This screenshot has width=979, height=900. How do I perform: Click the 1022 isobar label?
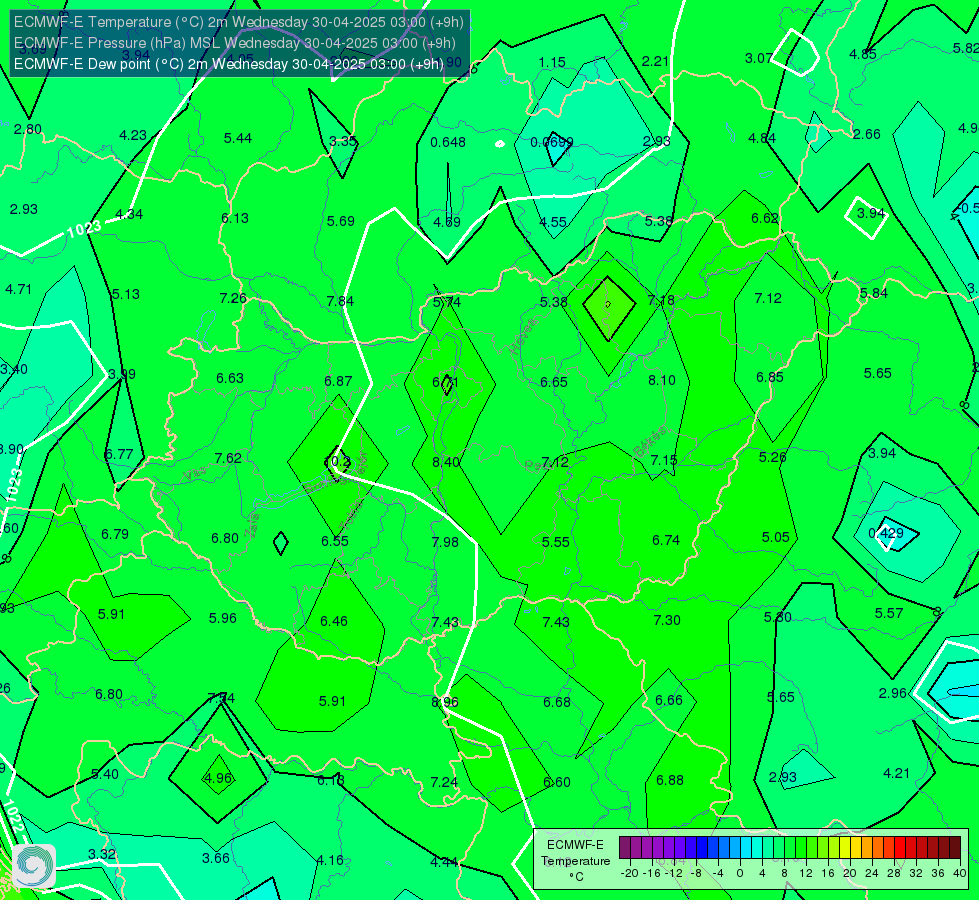[x=12, y=816]
